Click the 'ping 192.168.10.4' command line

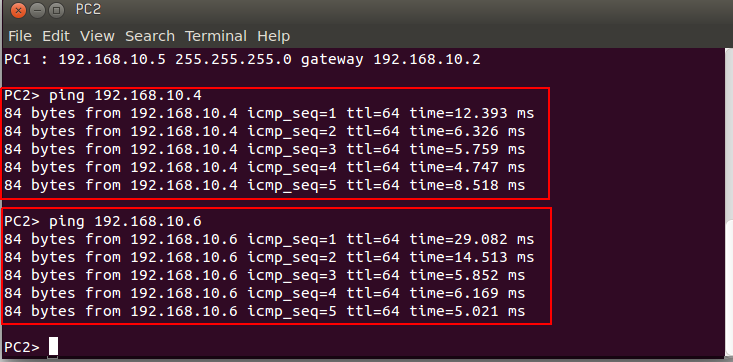point(103,95)
